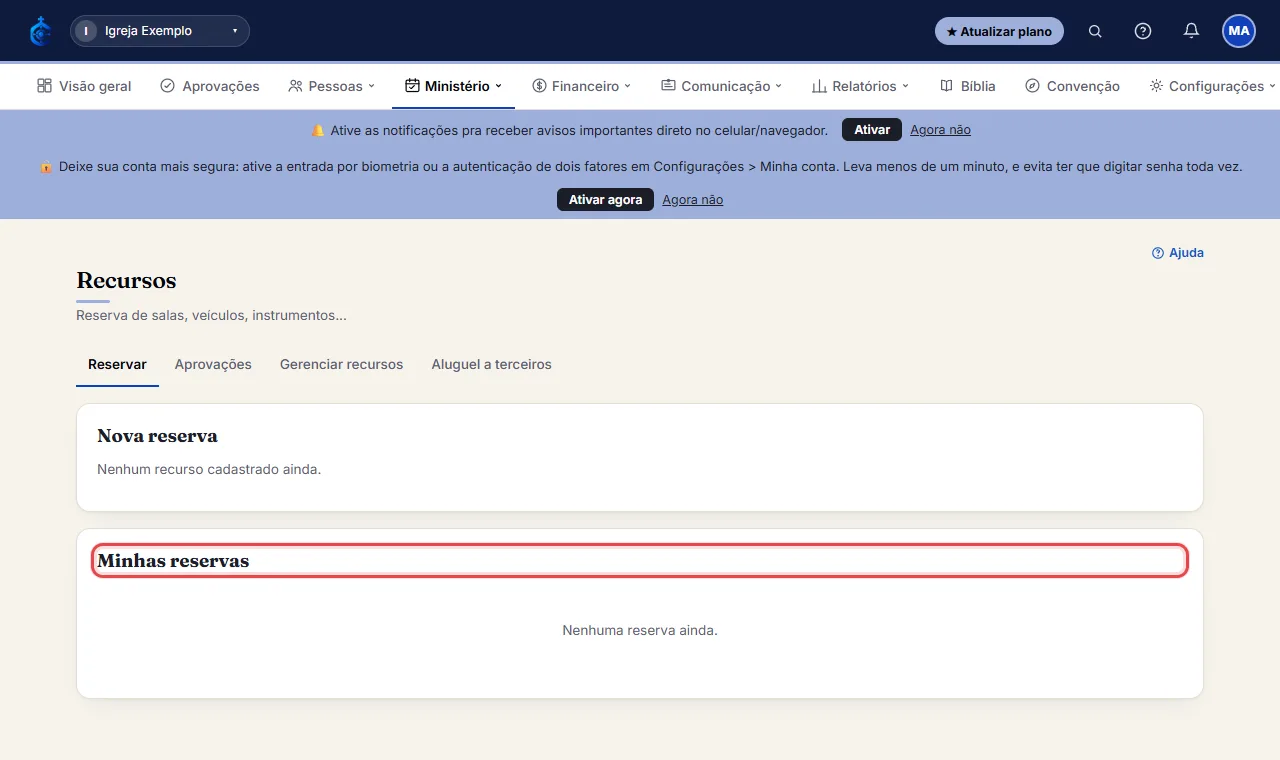Open notifications bell icon

[x=1191, y=31]
